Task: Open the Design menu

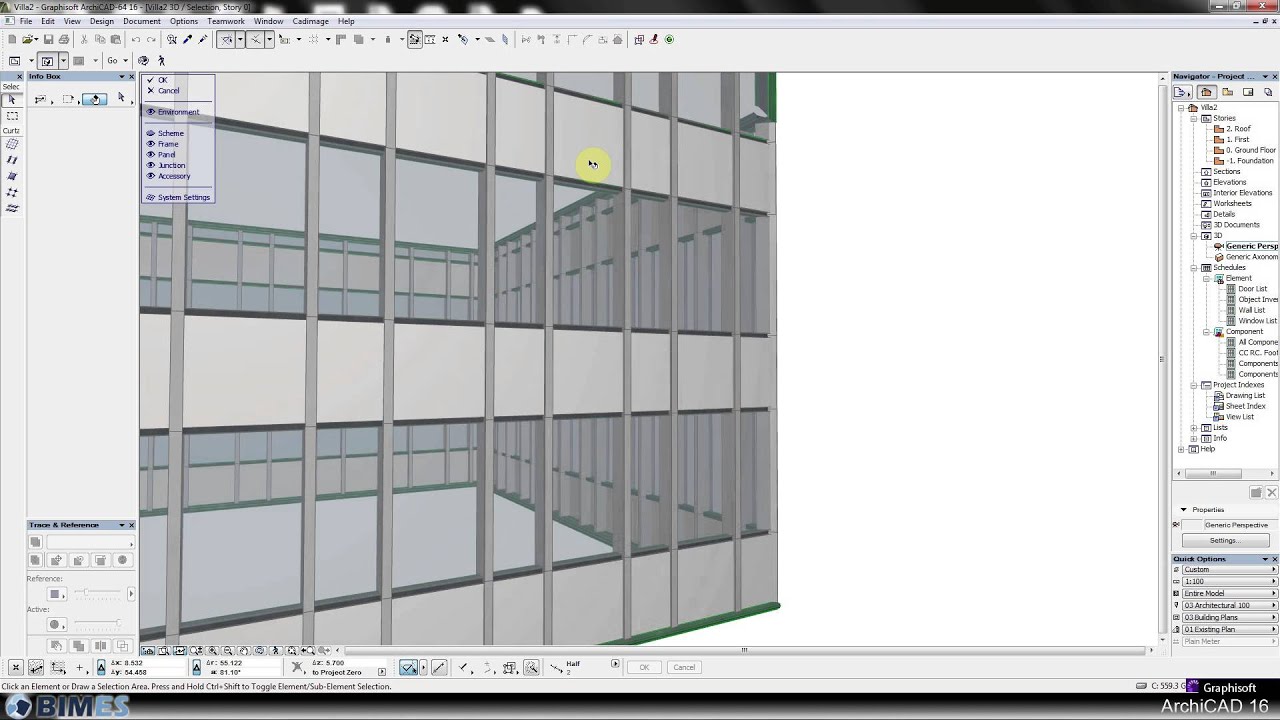Action: pos(101,21)
